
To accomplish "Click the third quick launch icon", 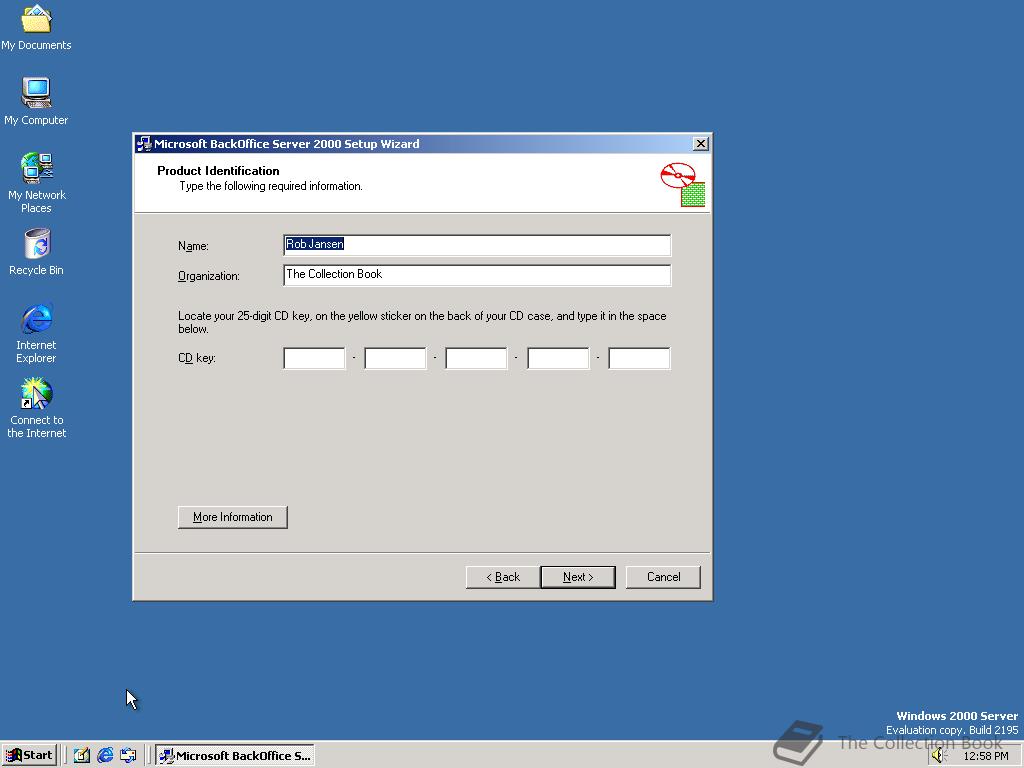I will pos(128,755).
